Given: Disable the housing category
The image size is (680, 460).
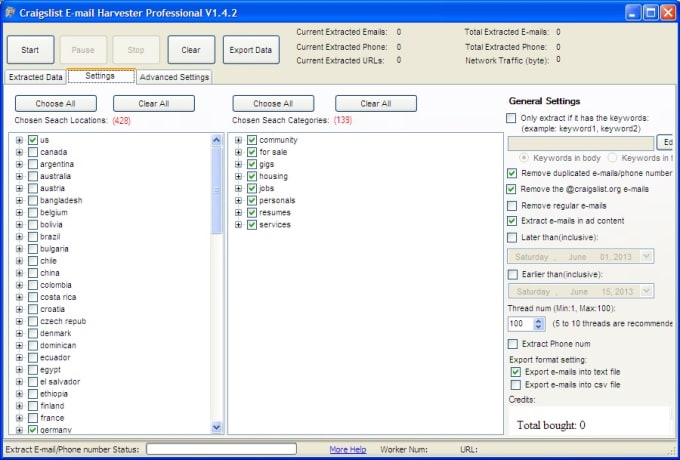Looking at the screenshot, I should [x=252, y=176].
